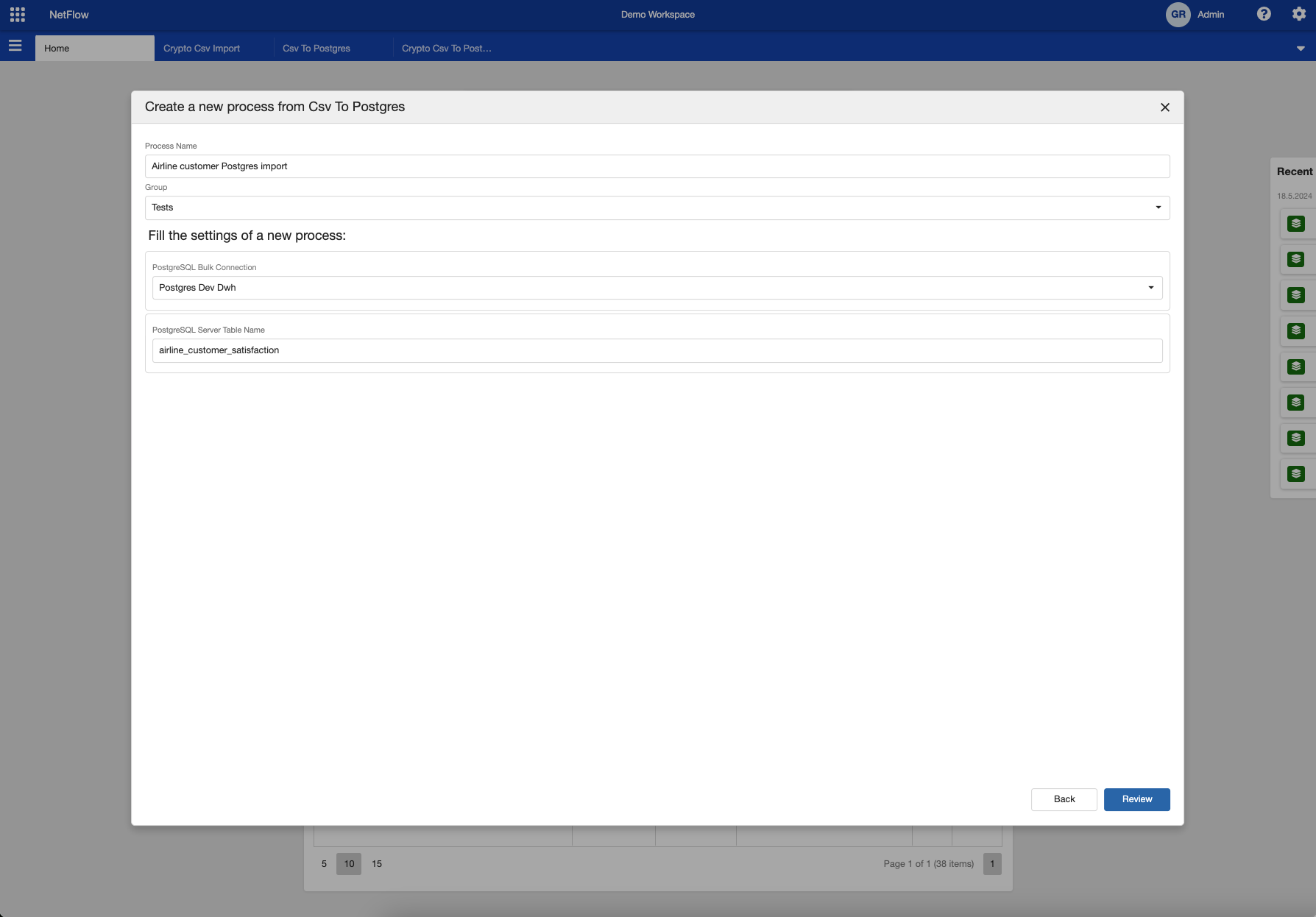Set page size to 15 items
1316x917 pixels.
377,864
